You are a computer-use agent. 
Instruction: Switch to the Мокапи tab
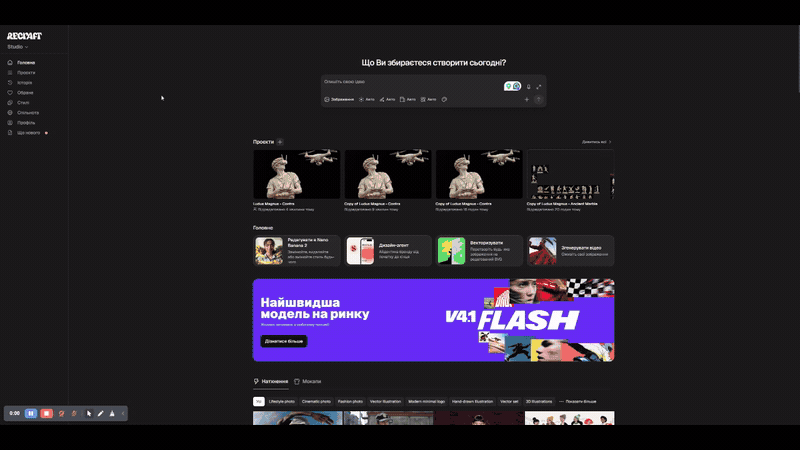tap(308, 382)
